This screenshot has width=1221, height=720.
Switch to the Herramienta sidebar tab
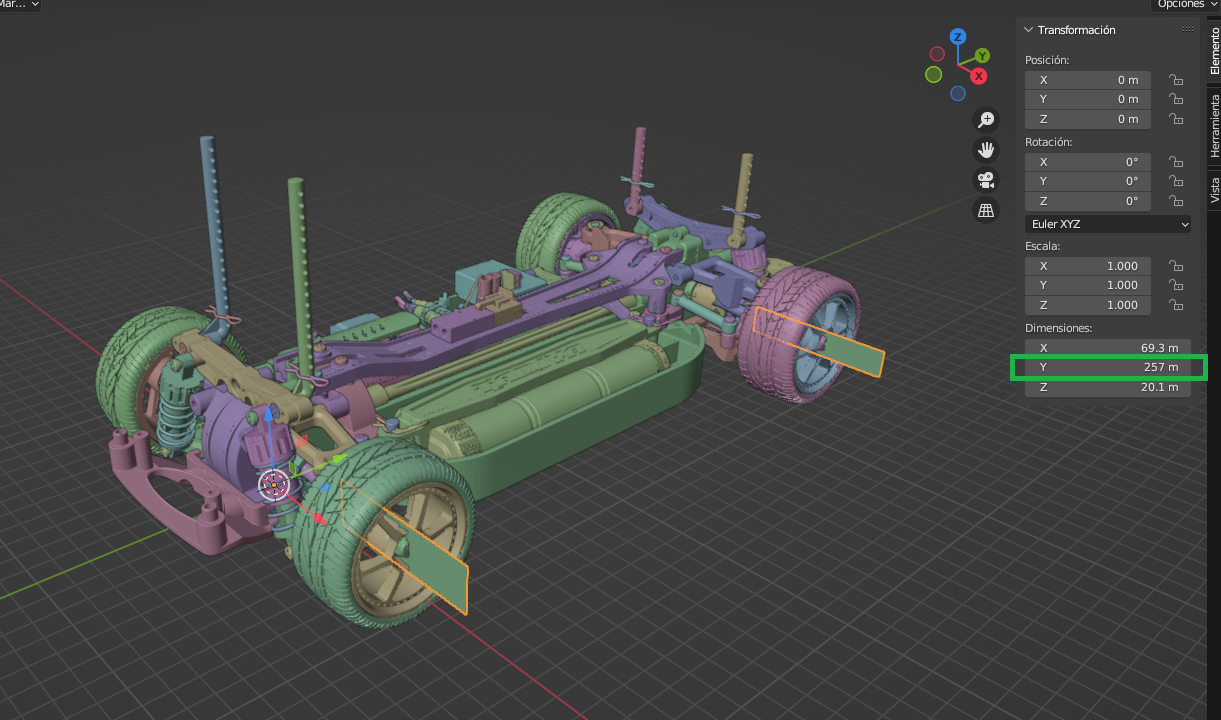point(1215,125)
